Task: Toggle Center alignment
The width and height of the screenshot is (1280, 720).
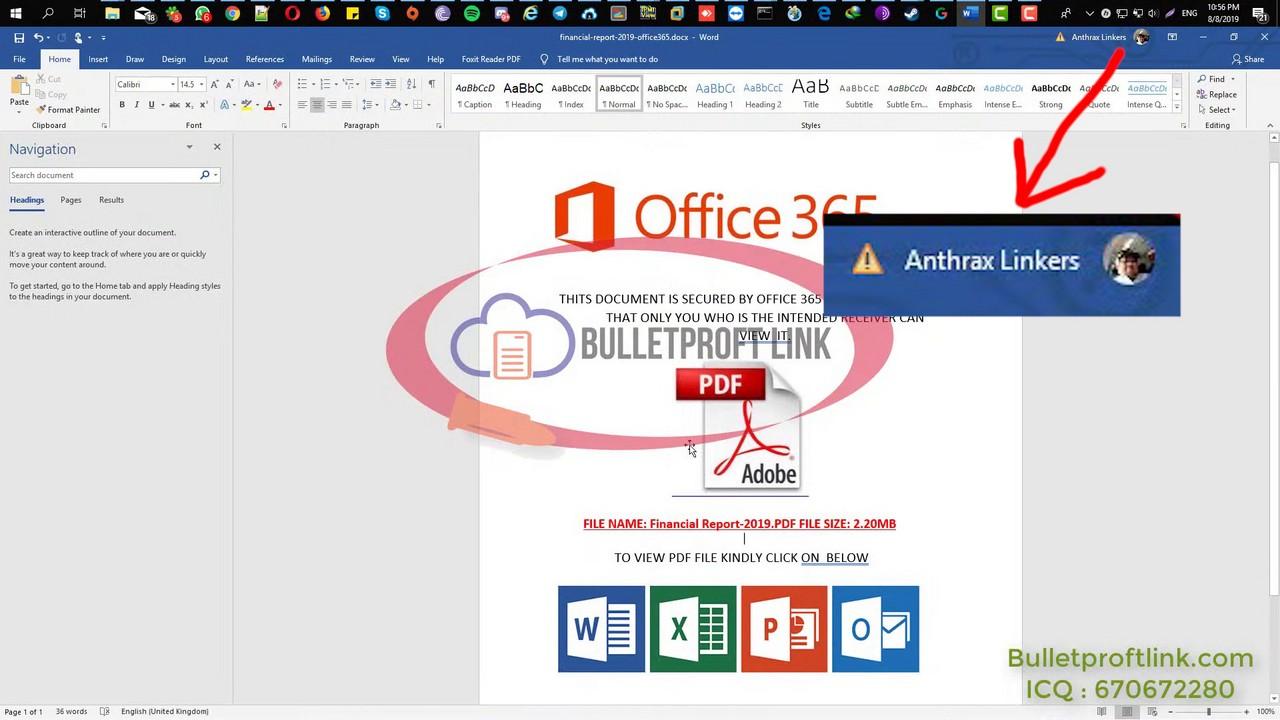Action: [317, 105]
